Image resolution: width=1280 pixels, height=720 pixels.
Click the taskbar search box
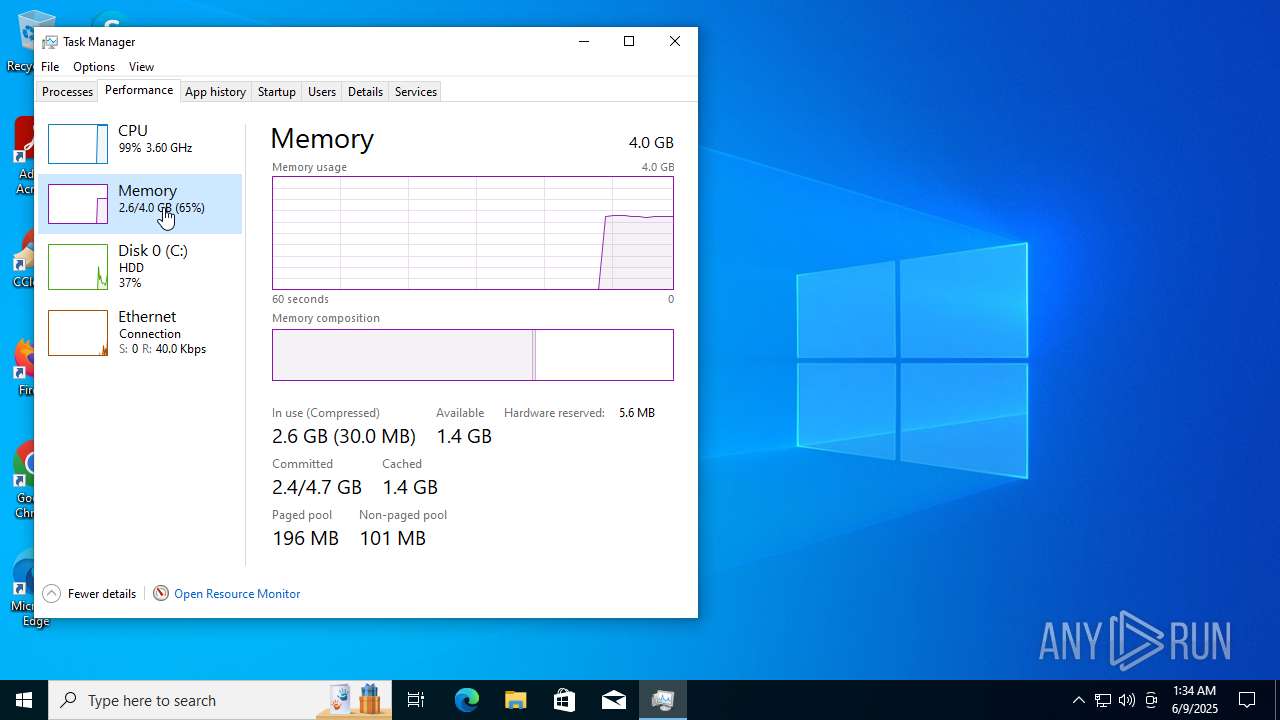(x=222, y=700)
